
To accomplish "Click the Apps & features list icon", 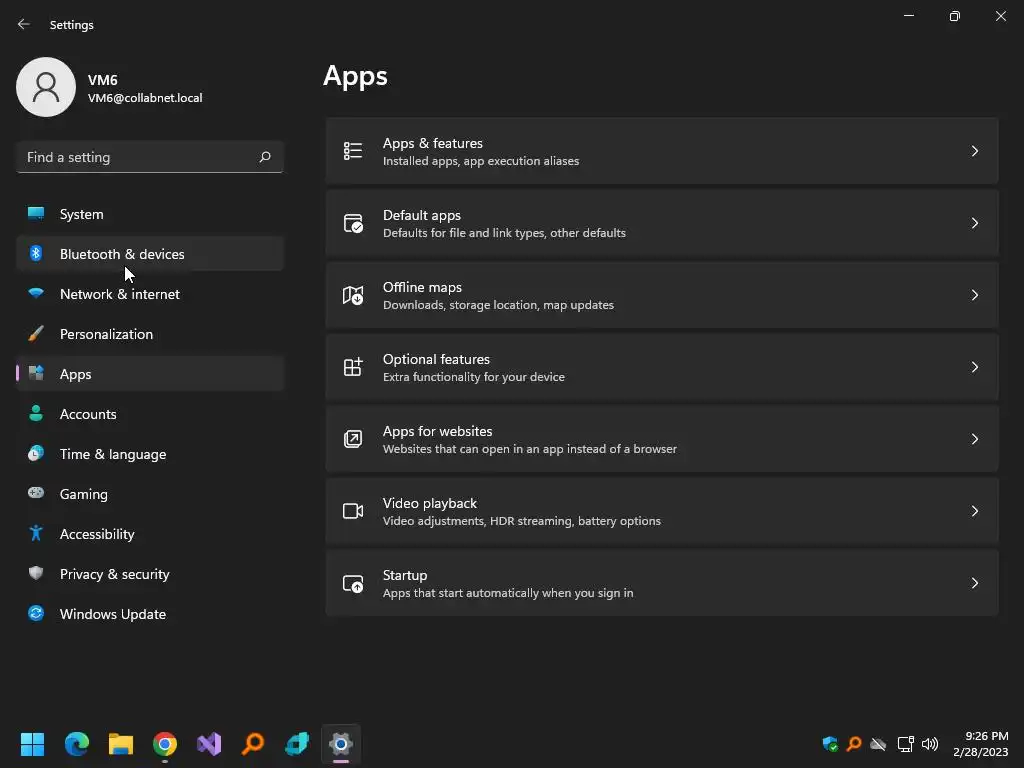I will point(353,151).
